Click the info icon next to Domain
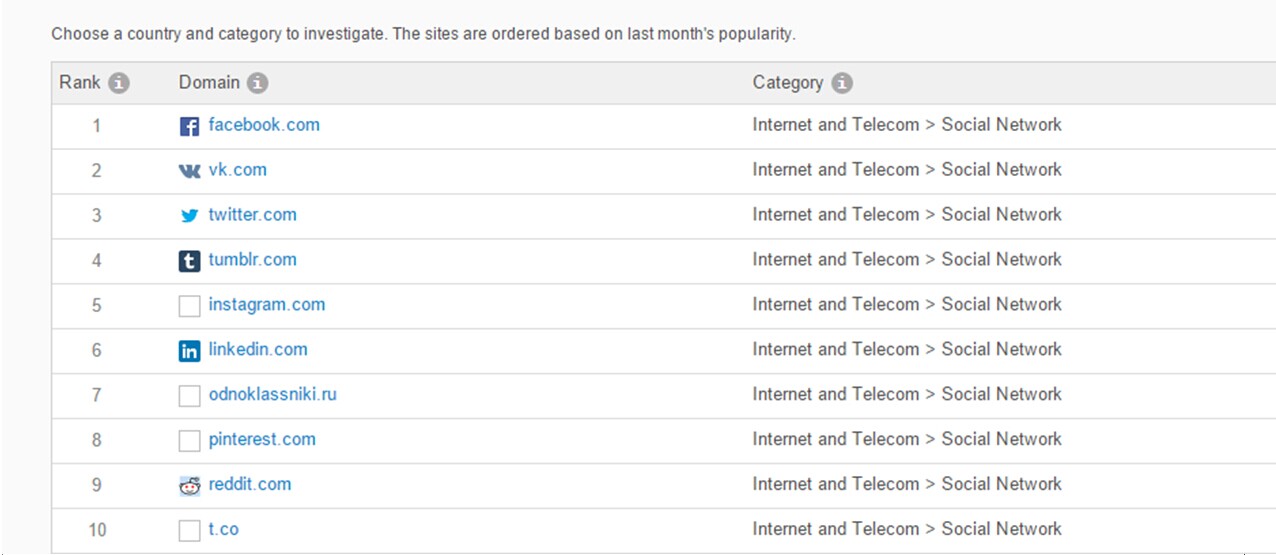The image size is (1276, 555). (x=257, y=83)
